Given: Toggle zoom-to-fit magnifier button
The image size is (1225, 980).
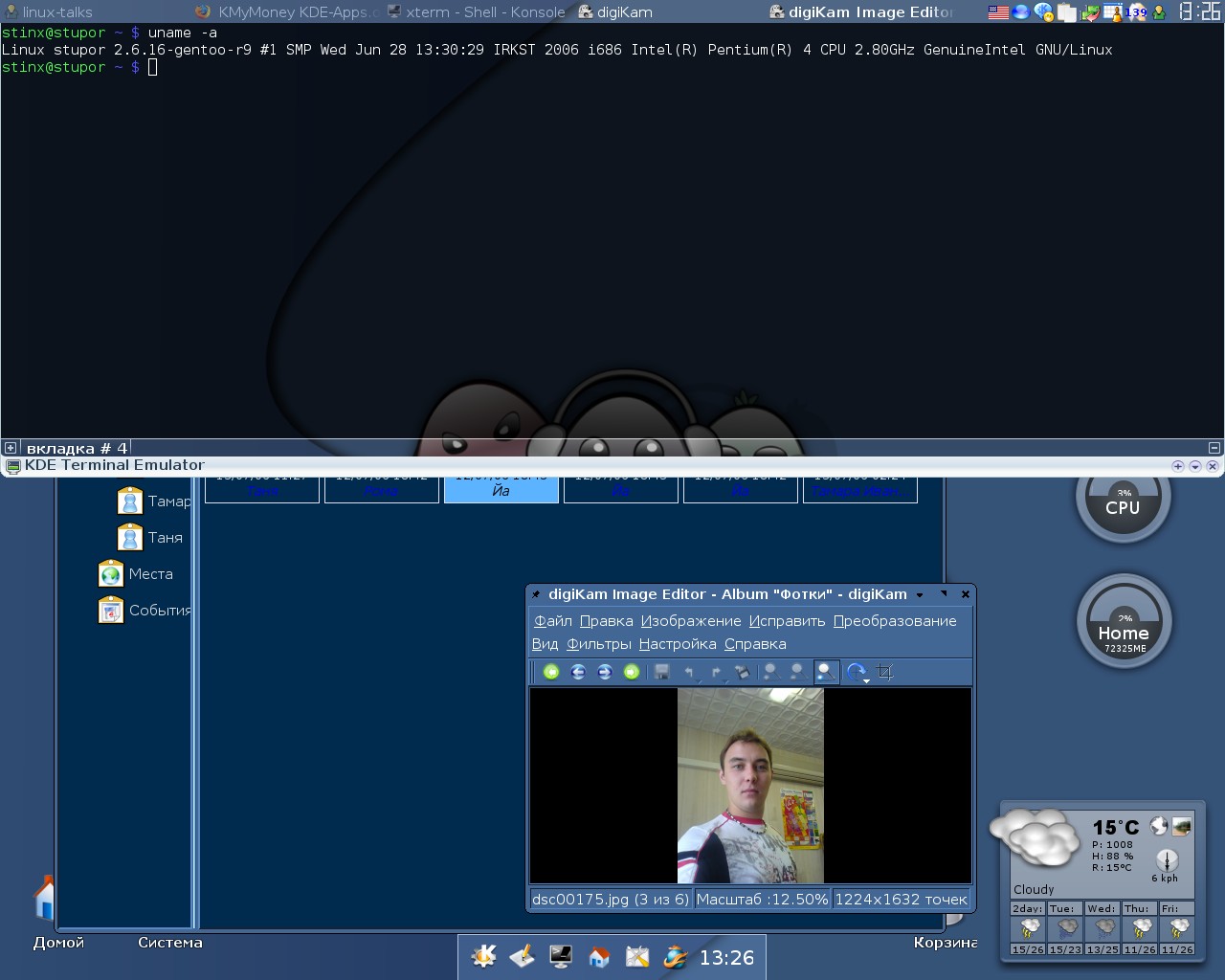Looking at the screenshot, I should 826,672.
